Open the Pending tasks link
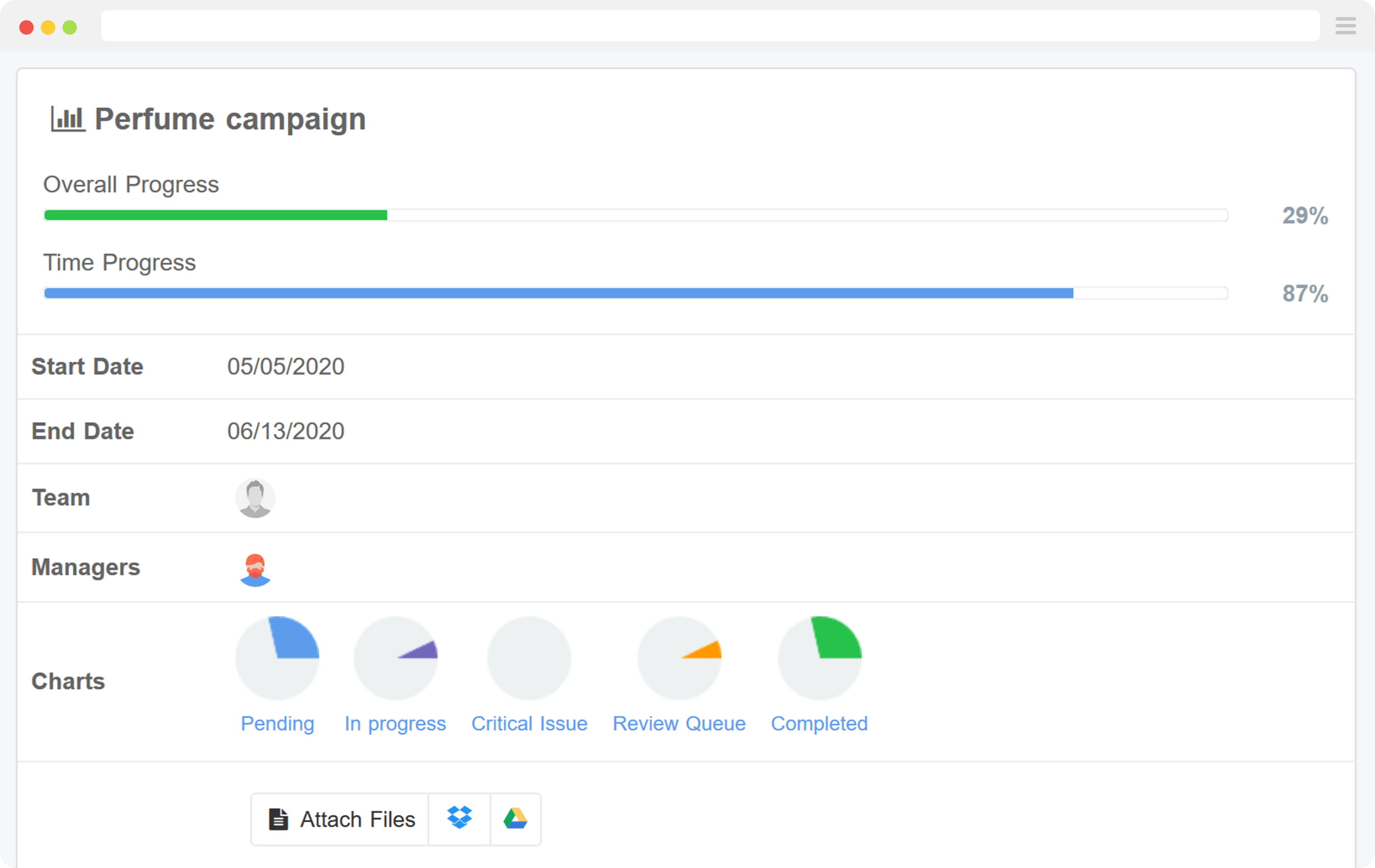Viewport: 1375px width, 868px height. [278, 723]
